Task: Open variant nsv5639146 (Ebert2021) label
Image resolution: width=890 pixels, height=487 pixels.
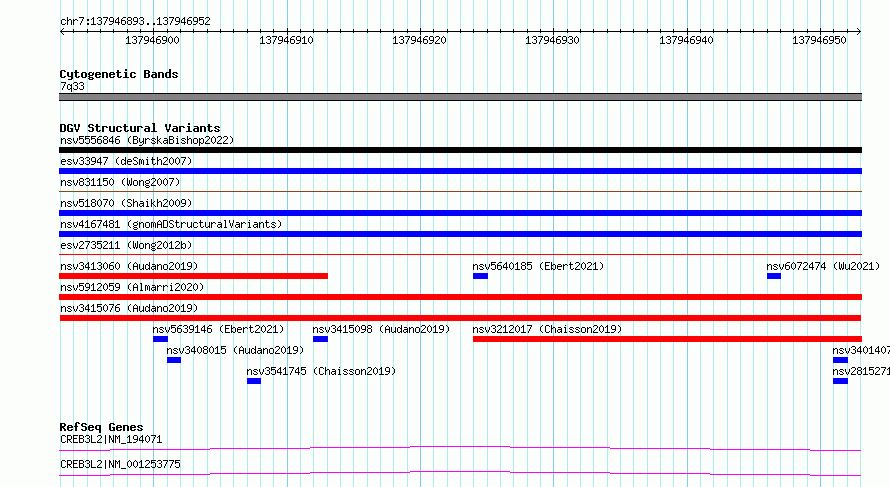Action: point(218,329)
